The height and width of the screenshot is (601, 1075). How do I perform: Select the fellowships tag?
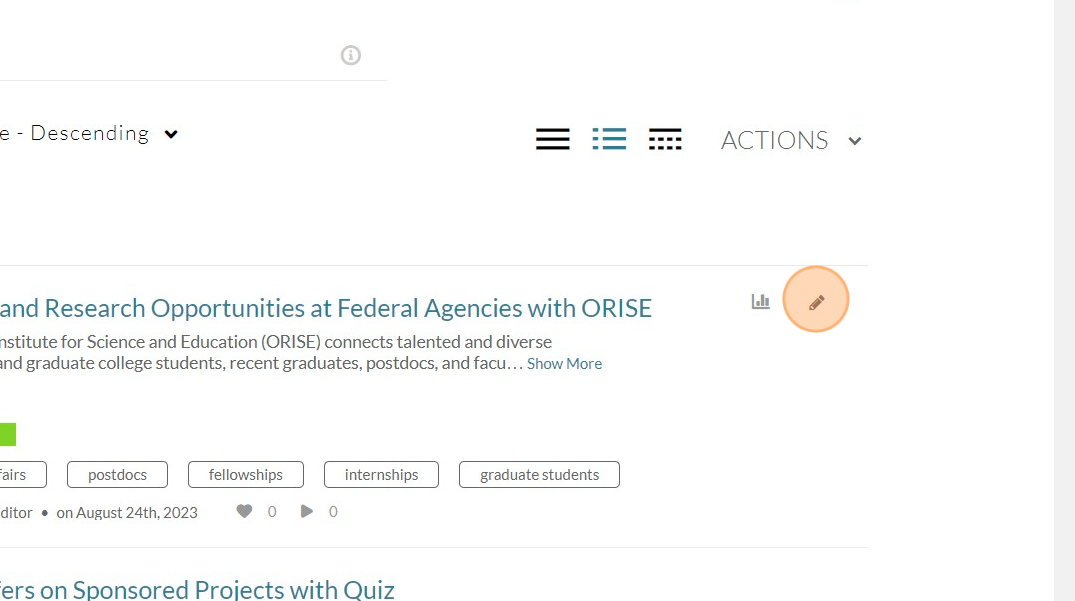pos(245,474)
